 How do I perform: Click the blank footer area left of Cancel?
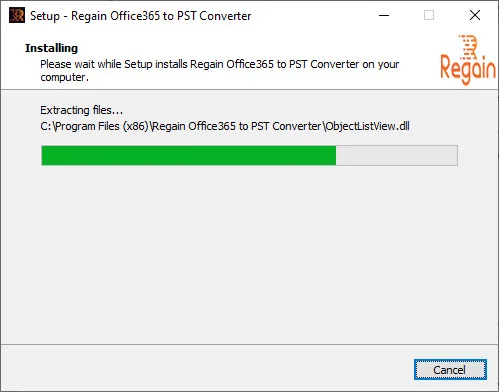click(x=207, y=369)
